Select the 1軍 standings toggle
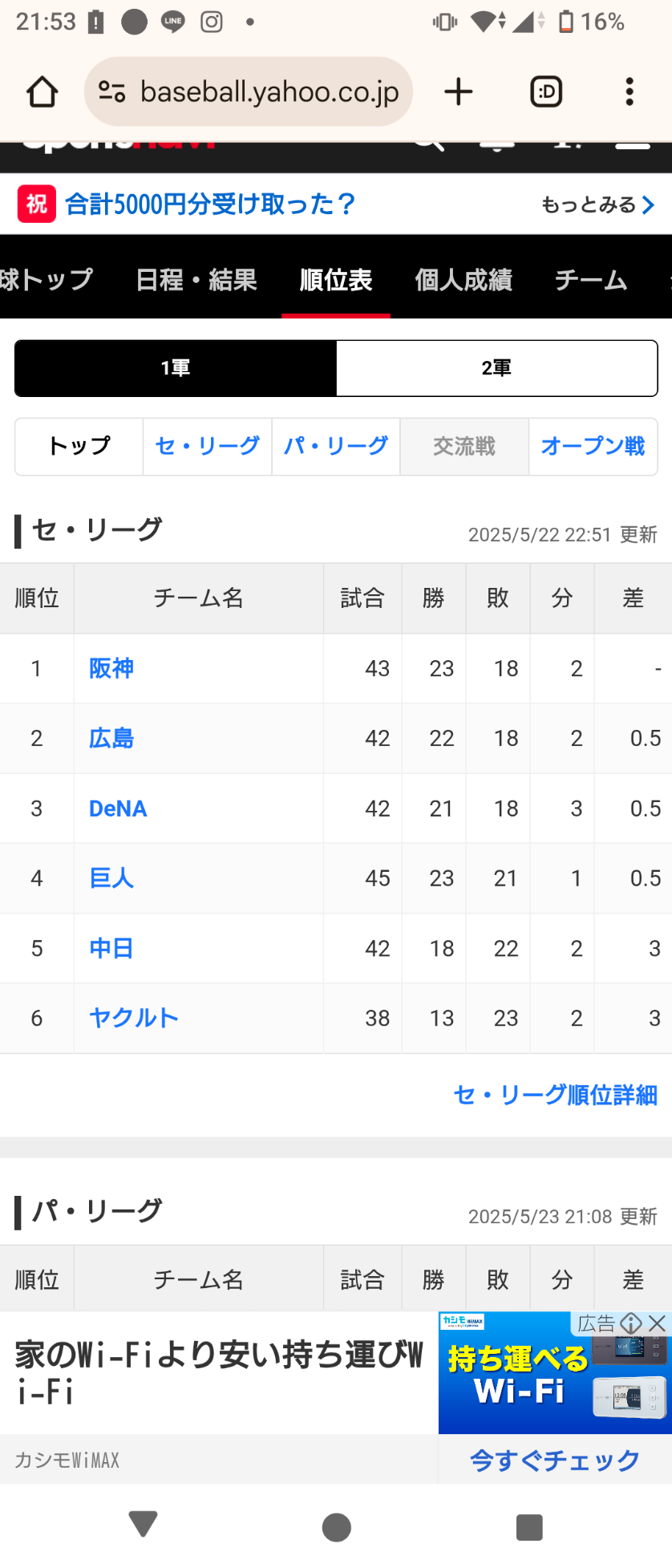The image size is (672, 1568). tap(176, 368)
